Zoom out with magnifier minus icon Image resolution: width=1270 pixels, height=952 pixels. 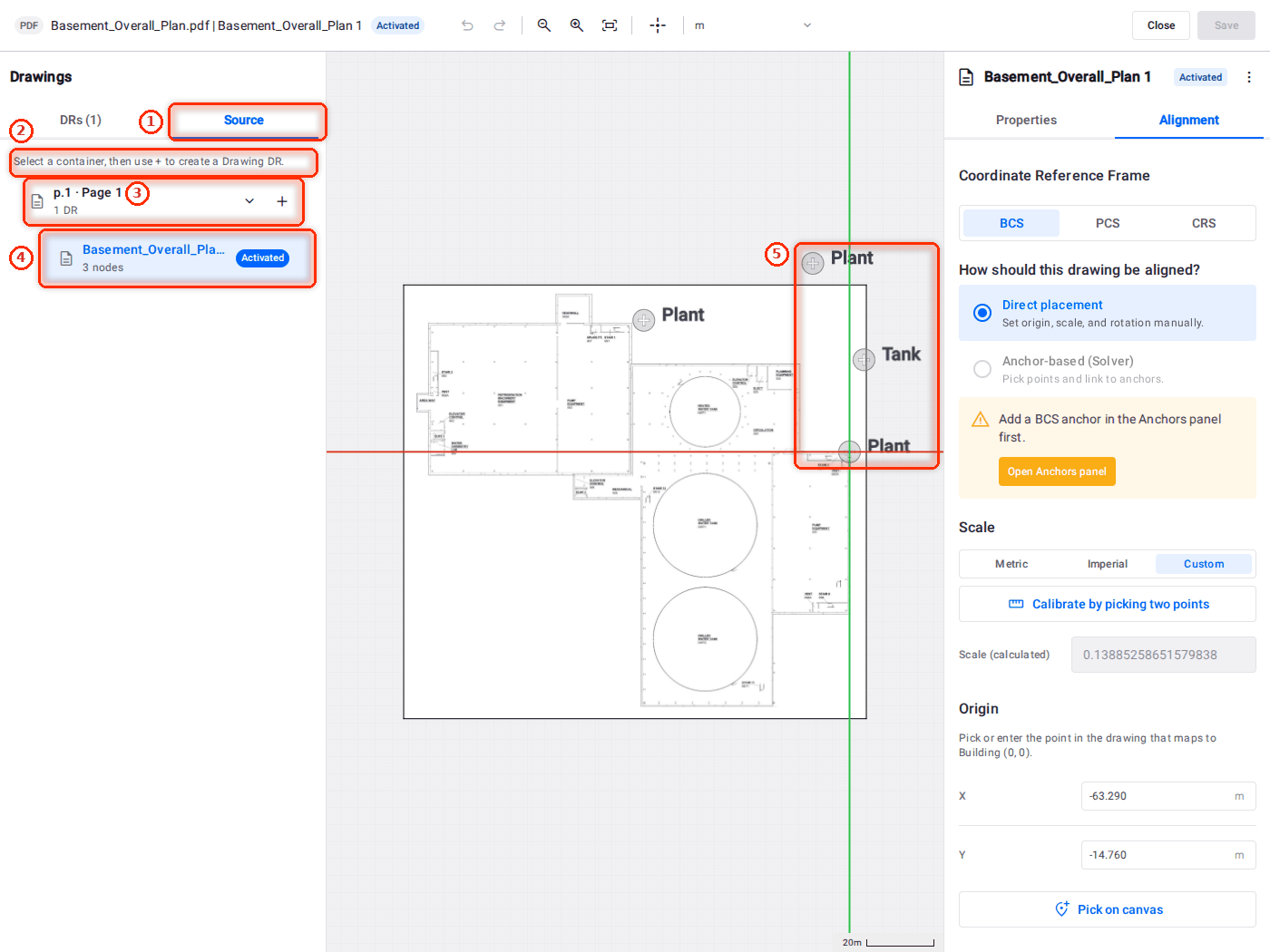[x=544, y=25]
